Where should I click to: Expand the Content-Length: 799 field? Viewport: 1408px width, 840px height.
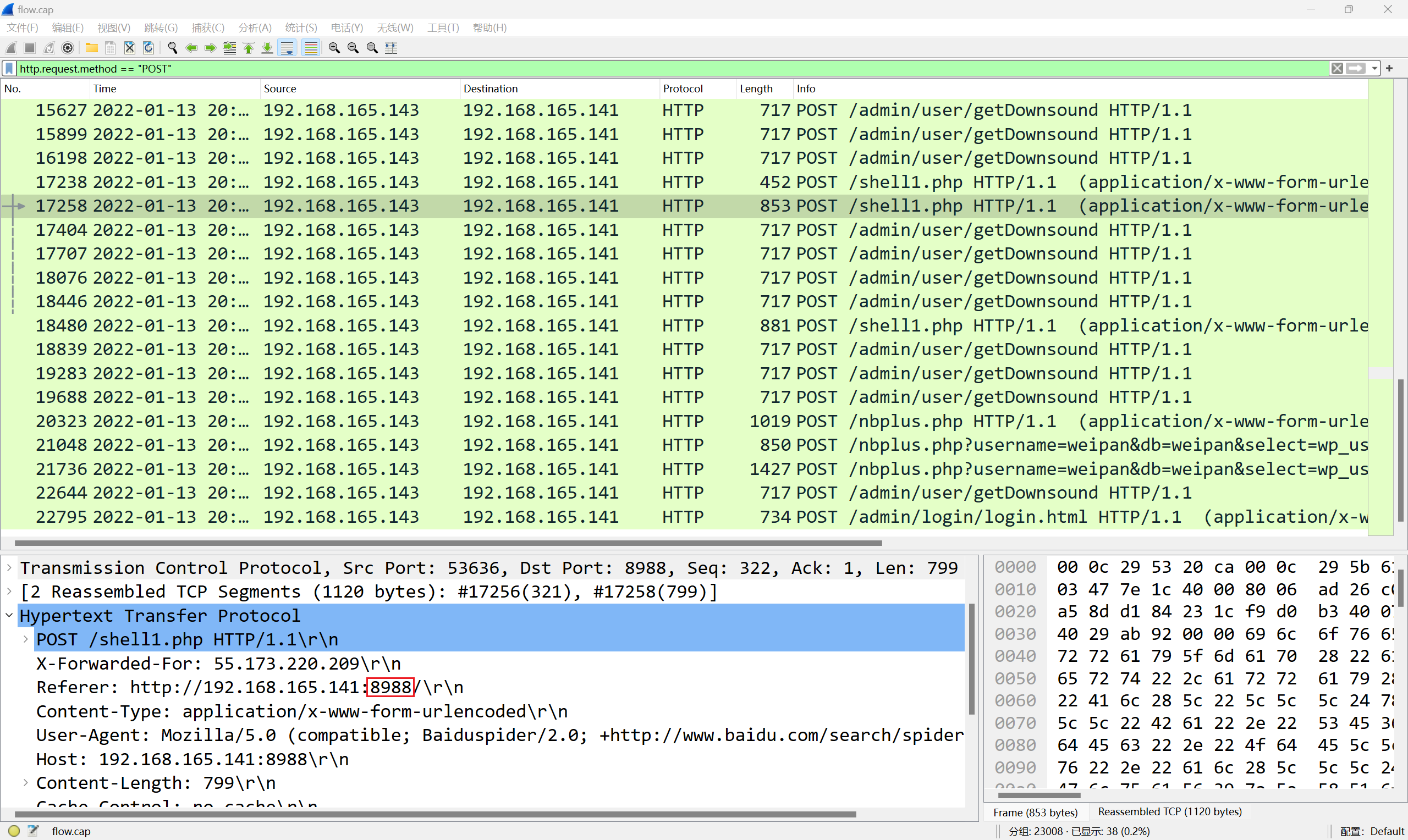click(25, 783)
